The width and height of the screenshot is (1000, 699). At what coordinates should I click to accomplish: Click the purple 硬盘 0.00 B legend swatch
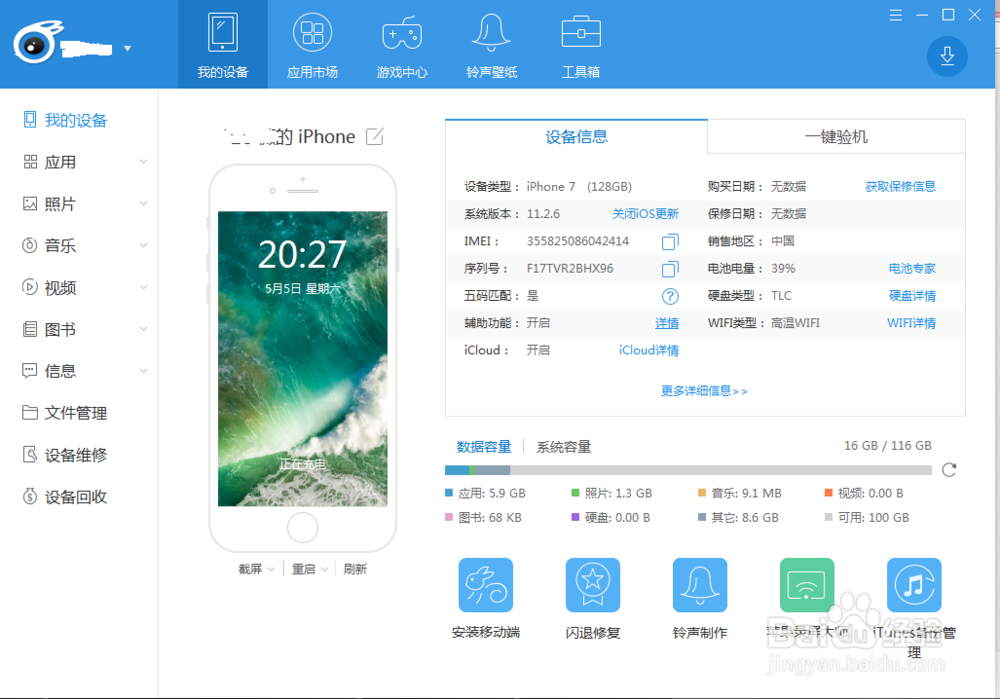[x=575, y=517]
